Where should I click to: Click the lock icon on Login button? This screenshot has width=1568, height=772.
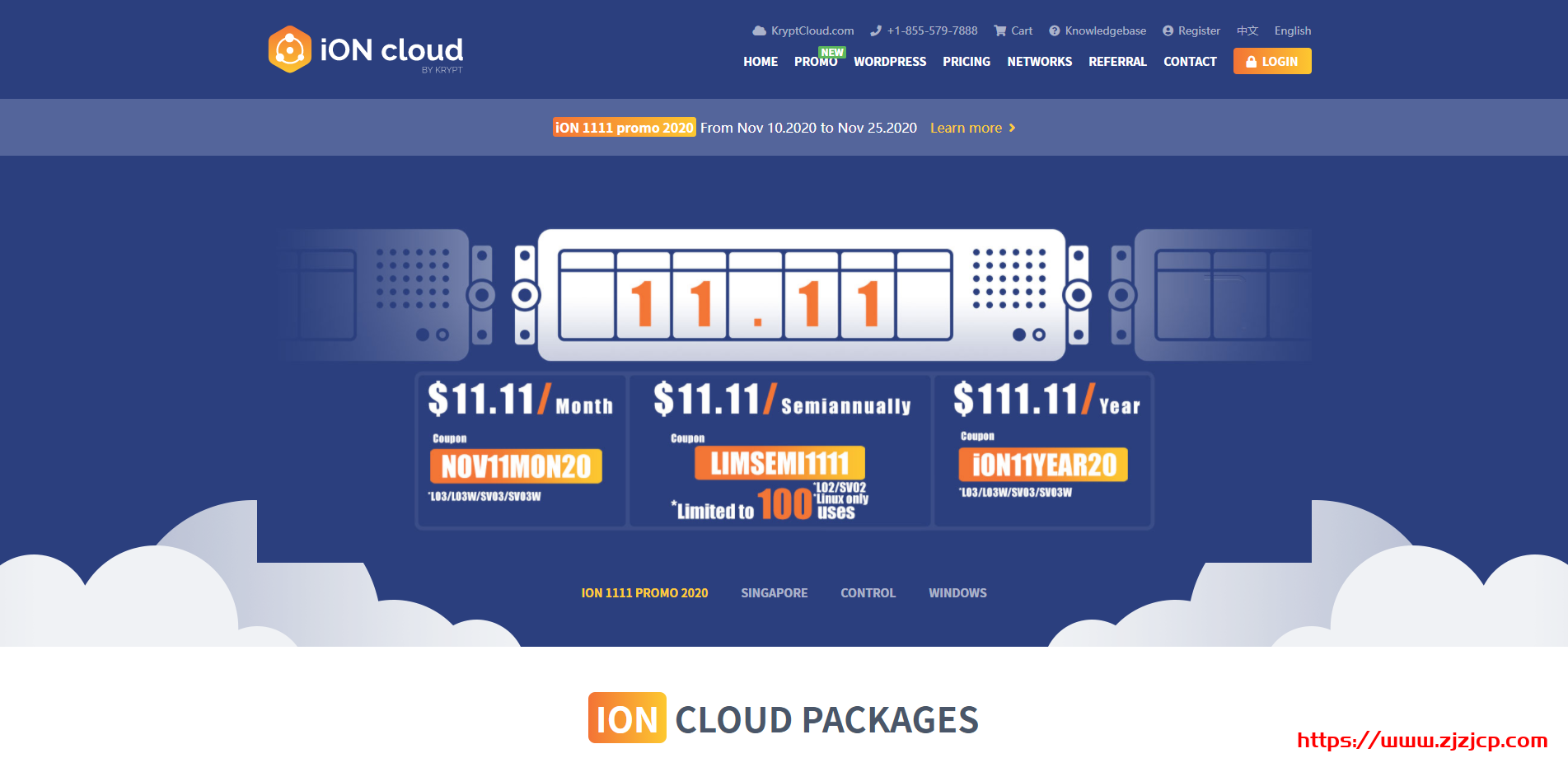point(1251,62)
